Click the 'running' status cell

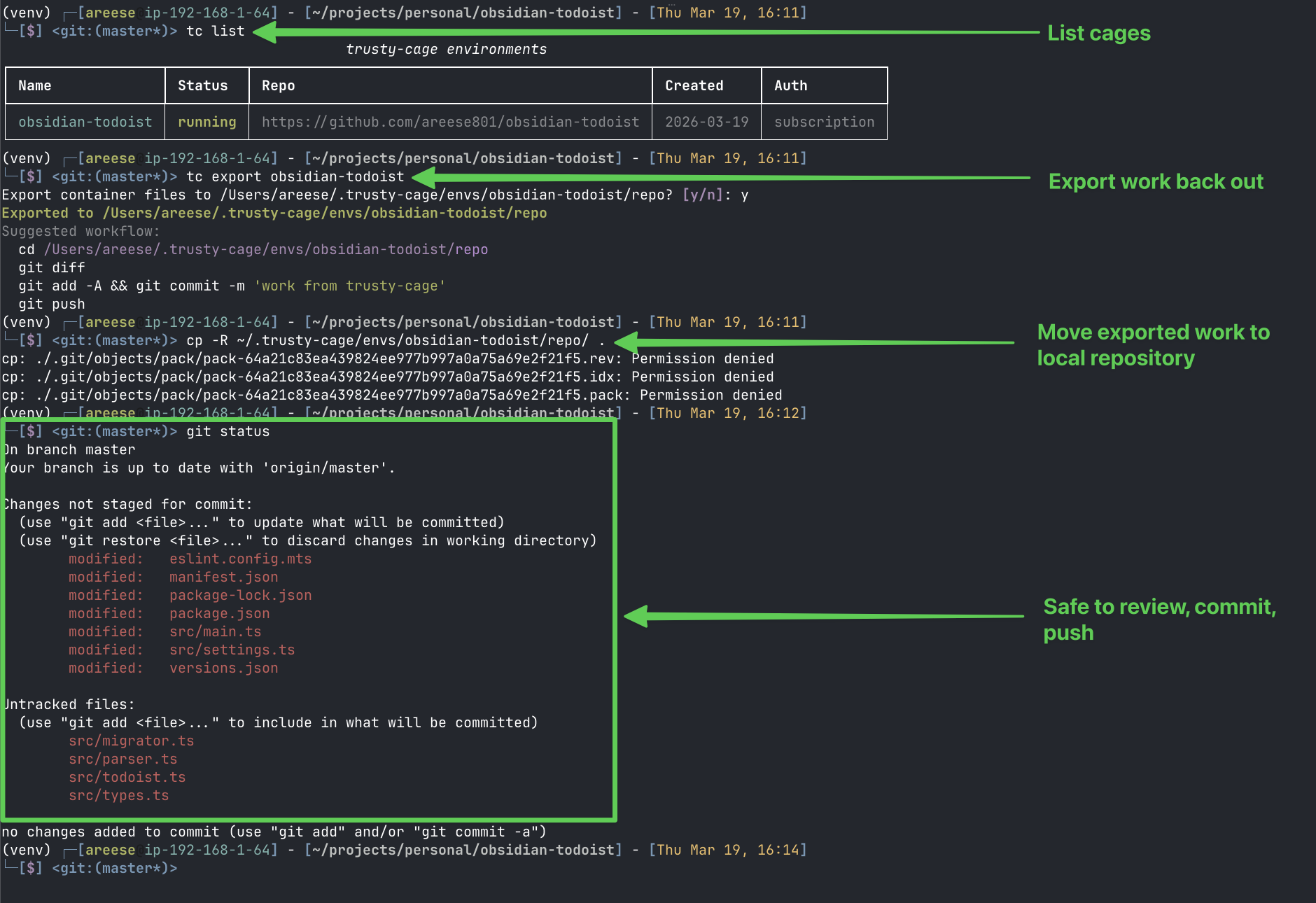[206, 122]
